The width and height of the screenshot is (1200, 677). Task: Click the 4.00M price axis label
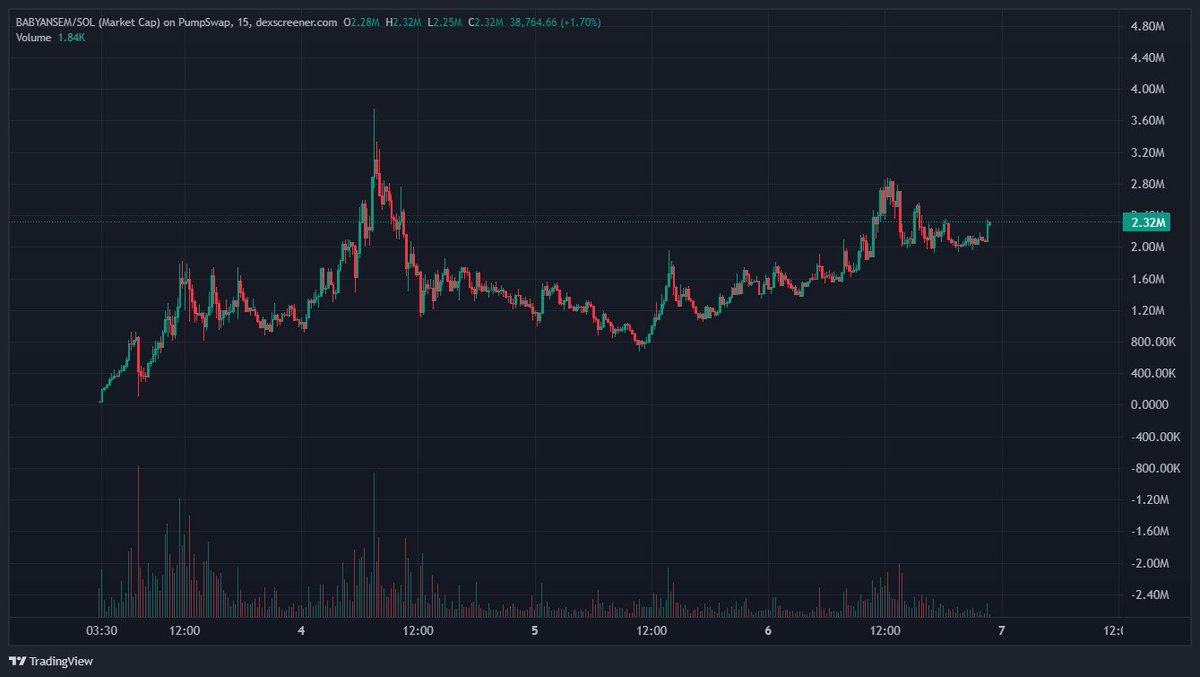[x=1148, y=89]
